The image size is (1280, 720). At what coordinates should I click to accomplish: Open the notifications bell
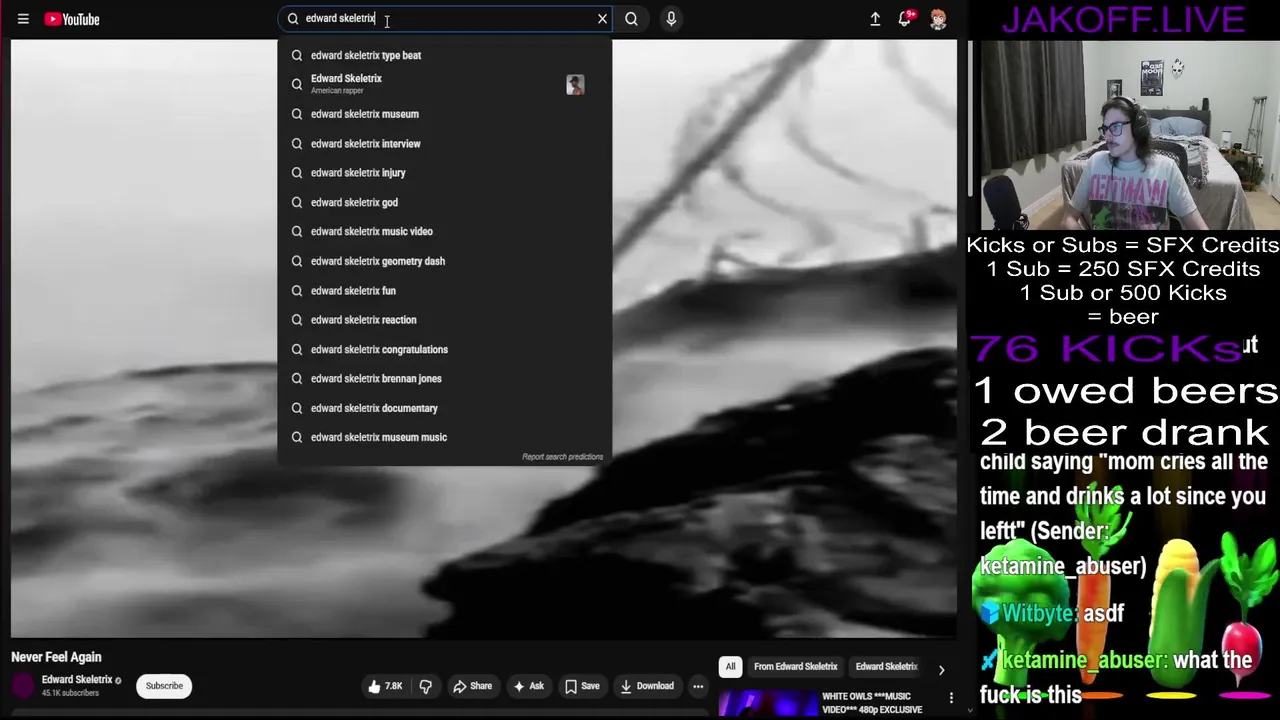click(x=905, y=19)
